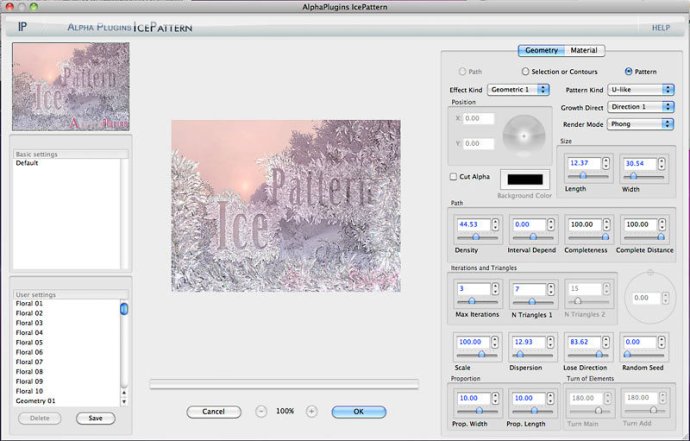The image size is (690, 441).
Task: Click the Delete settings button
Action: pyautogui.click(x=40, y=418)
